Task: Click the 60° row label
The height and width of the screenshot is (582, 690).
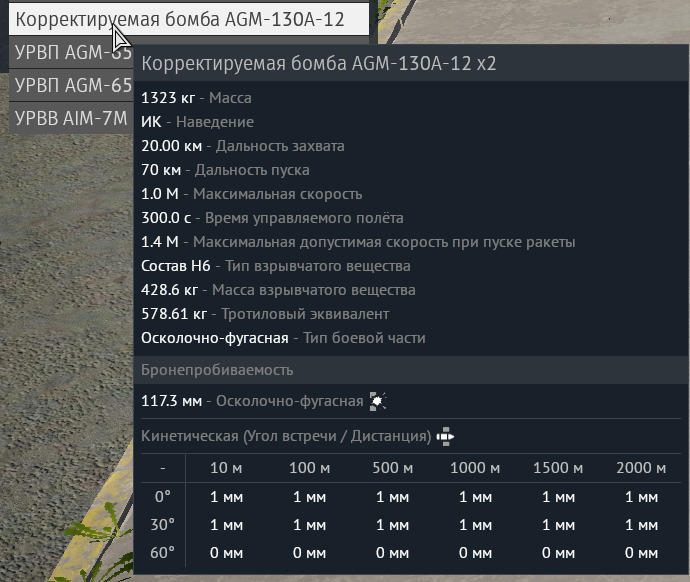Action: point(163,553)
